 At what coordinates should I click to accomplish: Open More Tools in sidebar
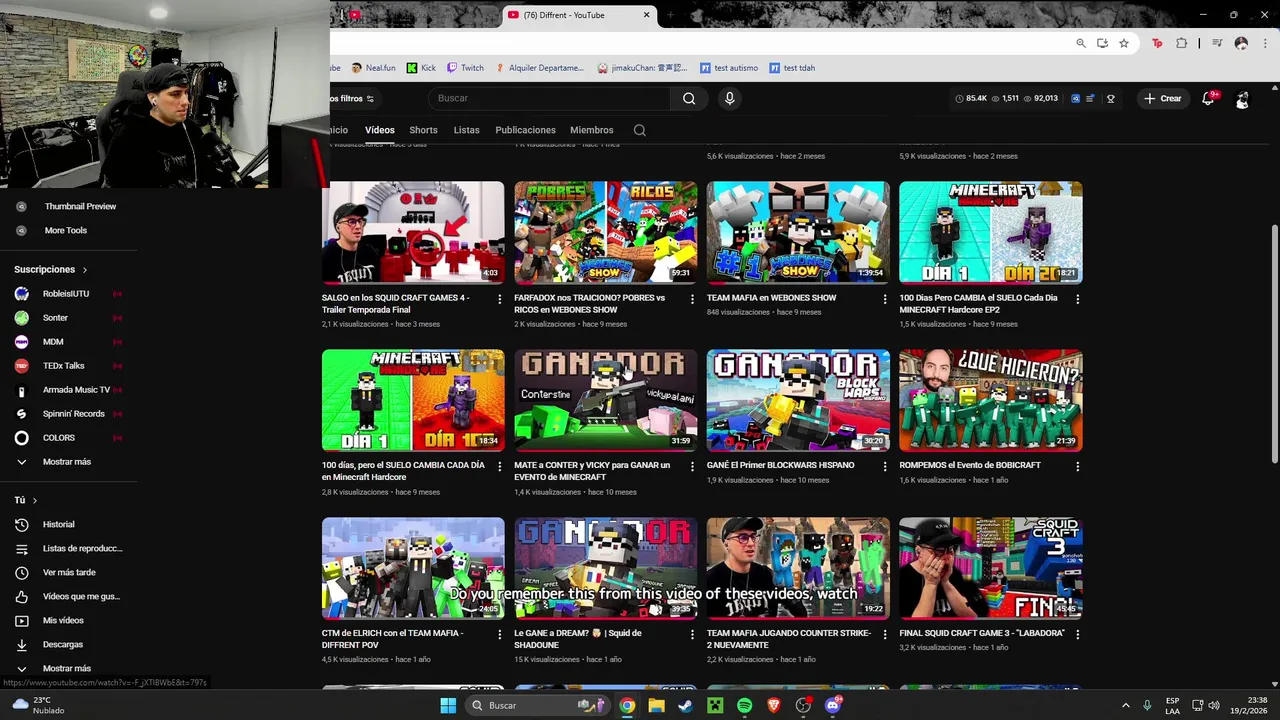pyautogui.click(x=68, y=230)
